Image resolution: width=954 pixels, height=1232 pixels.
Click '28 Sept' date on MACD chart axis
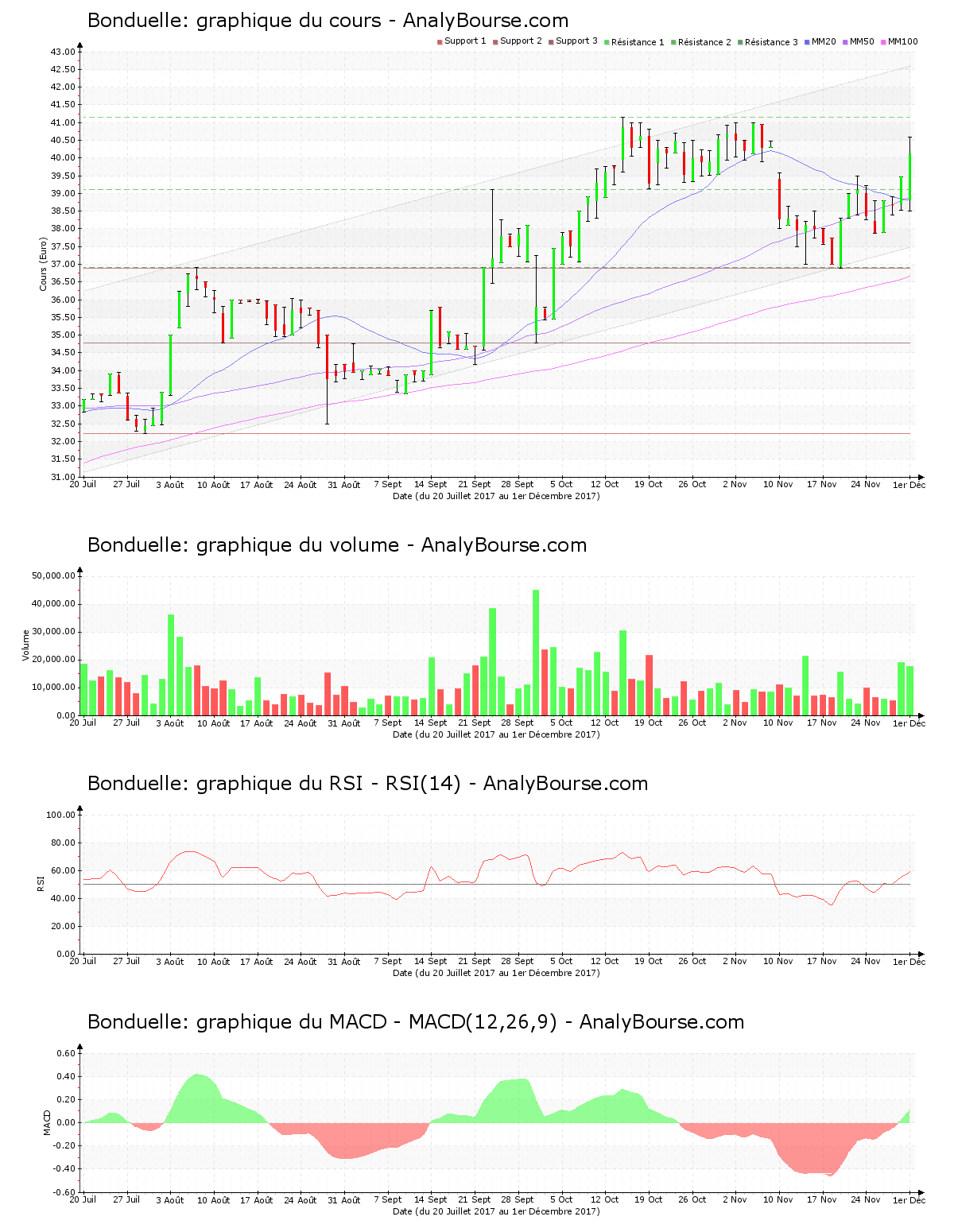point(518,1199)
